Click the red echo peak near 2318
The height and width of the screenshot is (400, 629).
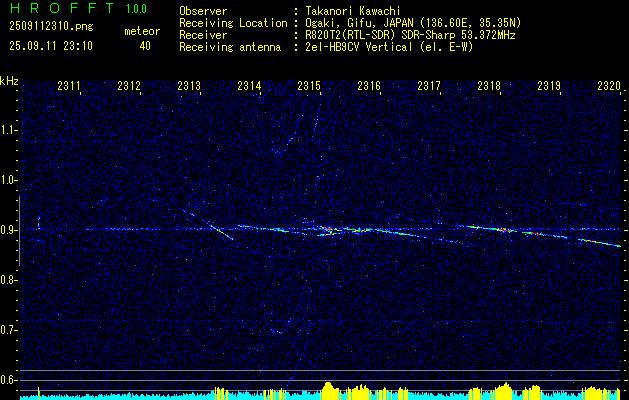tap(502, 230)
